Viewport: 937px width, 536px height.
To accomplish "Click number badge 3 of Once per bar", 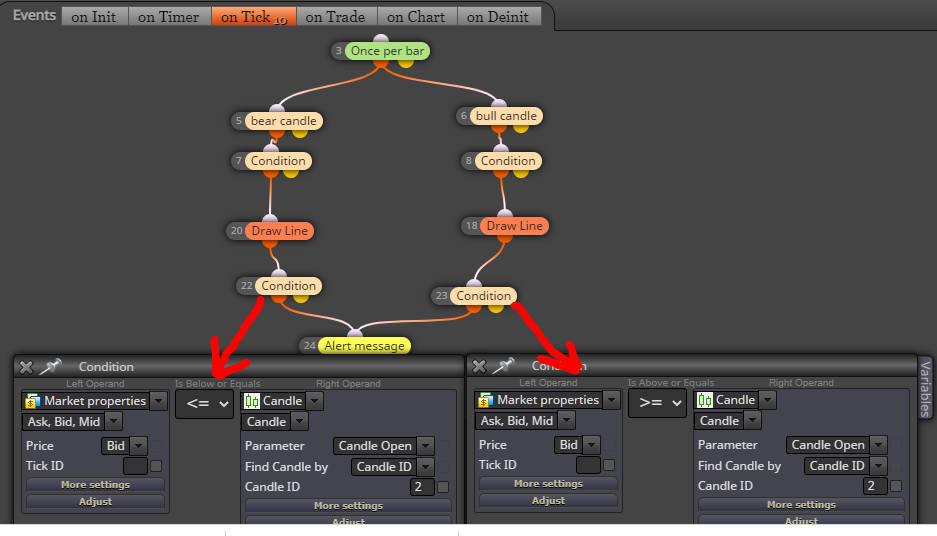I will coord(339,51).
